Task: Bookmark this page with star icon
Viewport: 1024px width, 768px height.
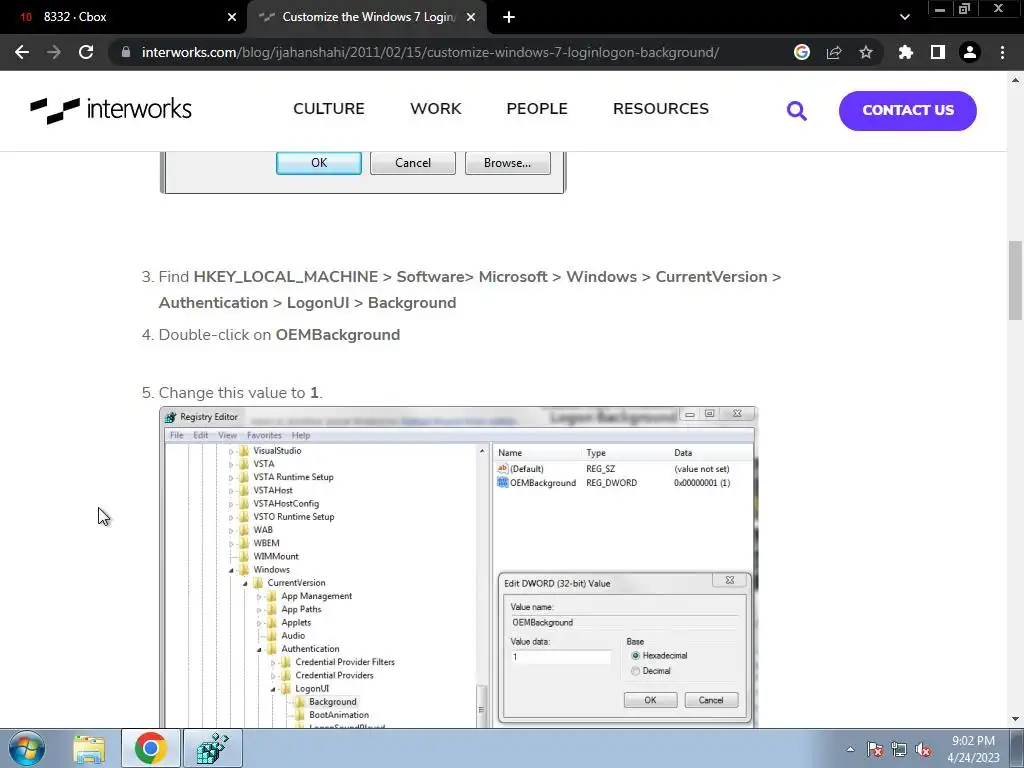Action: (866, 52)
